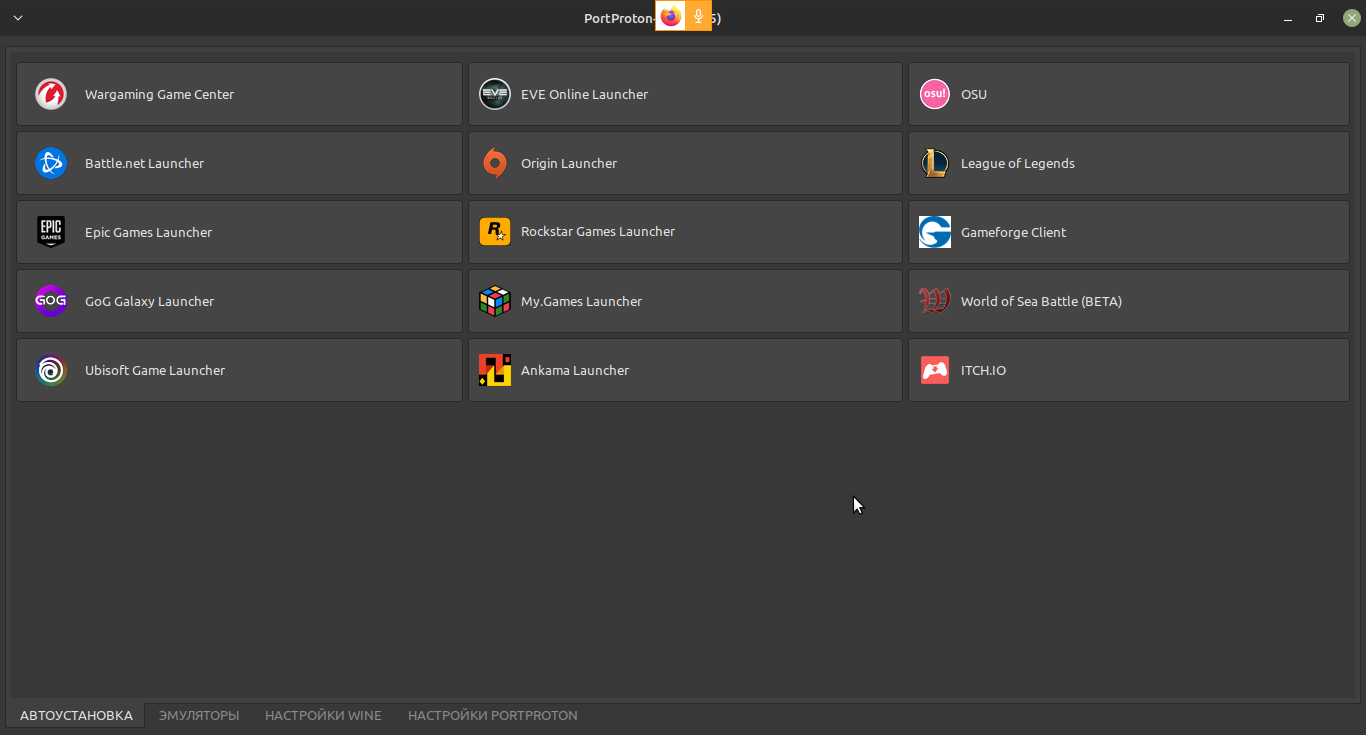Open the НАСТРОЙКИ PORTPROTON tab
The height and width of the screenshot is (735, 1366).
coord(493,715)
